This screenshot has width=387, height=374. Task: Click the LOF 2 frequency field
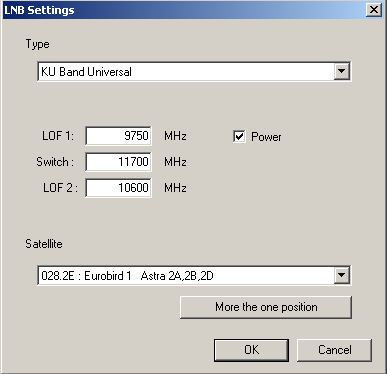[x=119, y=188]
